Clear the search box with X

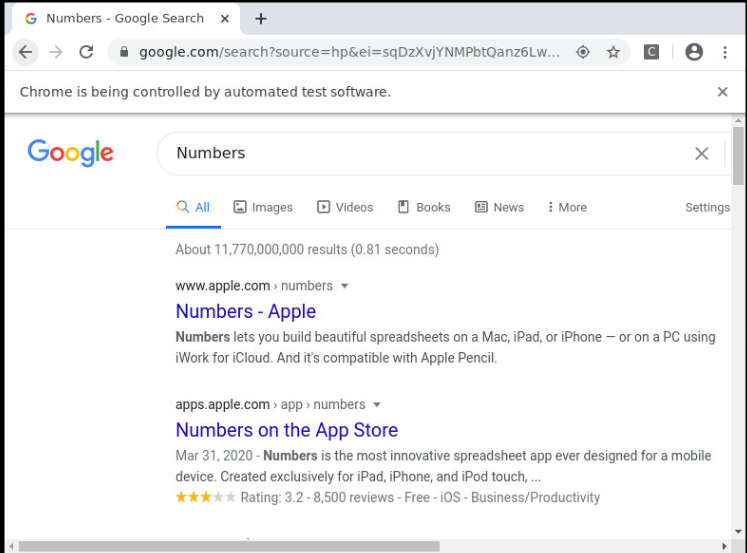pyautogui.click(x=701, y=153)
